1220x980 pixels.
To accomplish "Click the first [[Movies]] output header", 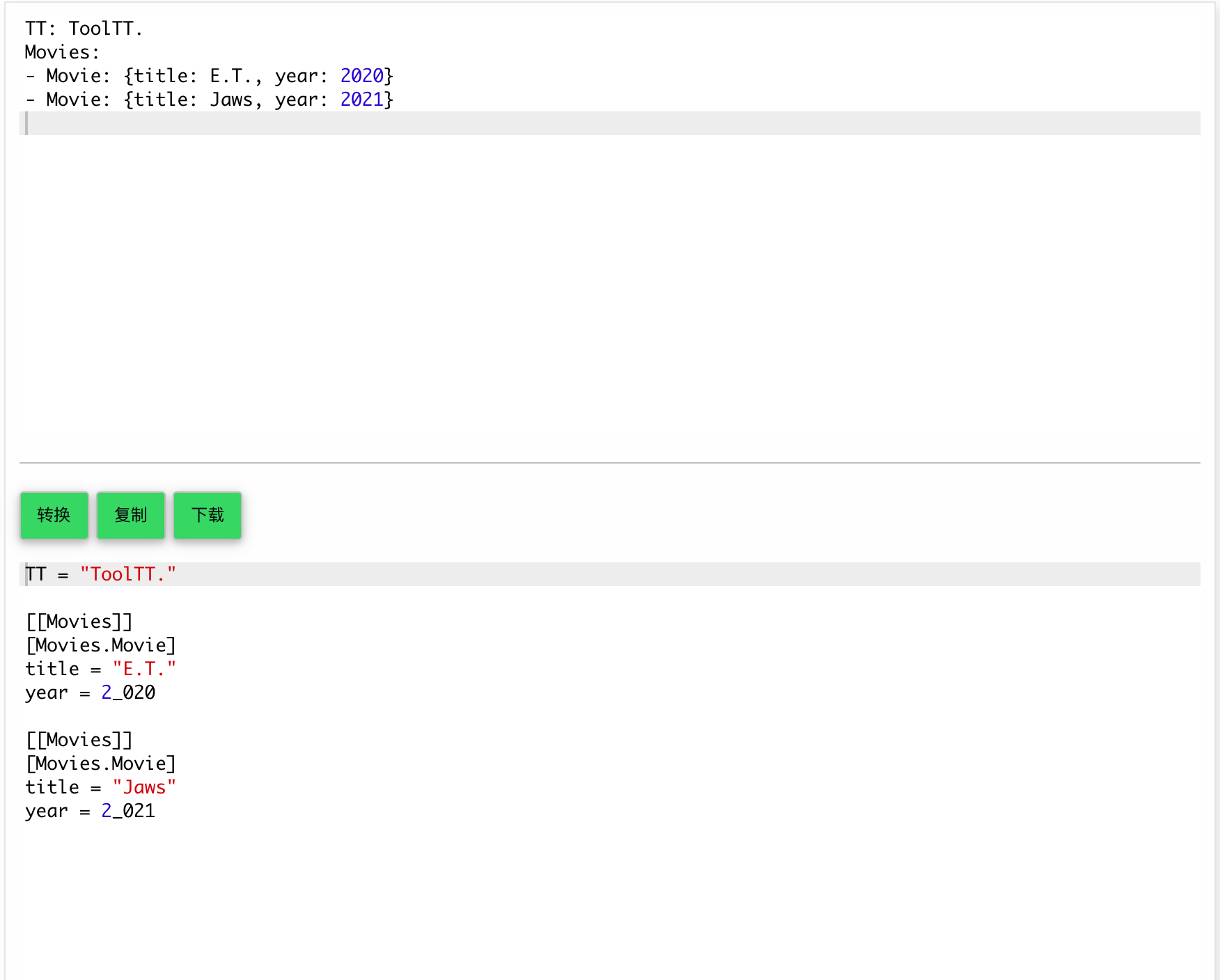I will 79,622.
